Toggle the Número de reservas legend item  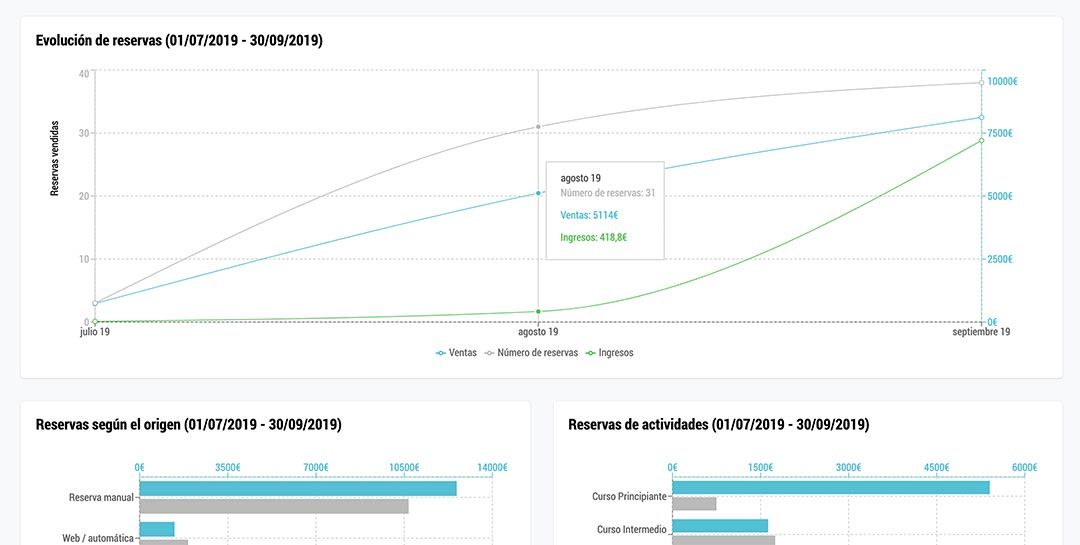coord(532,353)
